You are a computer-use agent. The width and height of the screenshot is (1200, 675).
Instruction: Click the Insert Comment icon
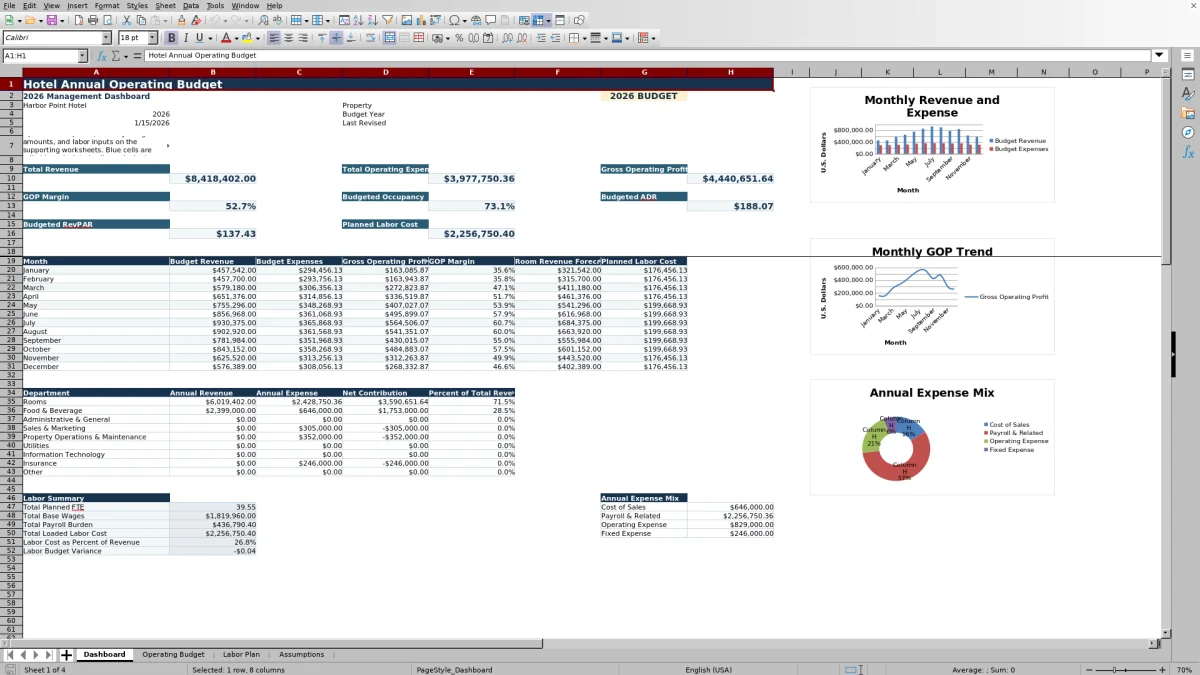491,20
